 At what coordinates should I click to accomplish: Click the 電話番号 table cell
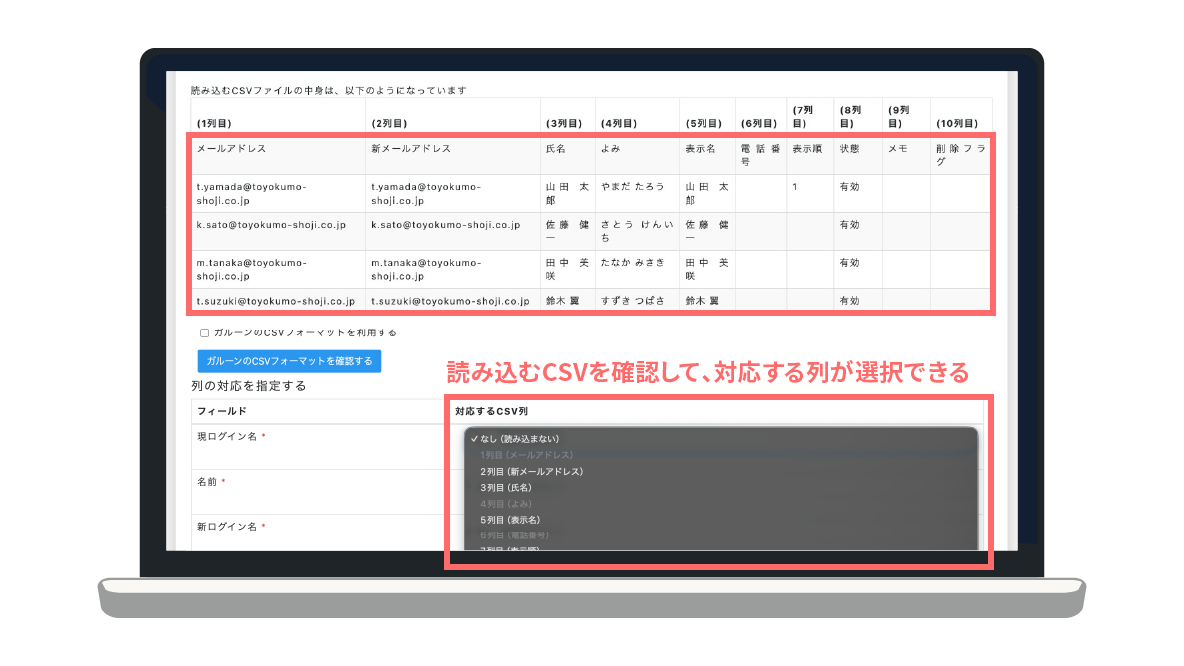point(760,156)
